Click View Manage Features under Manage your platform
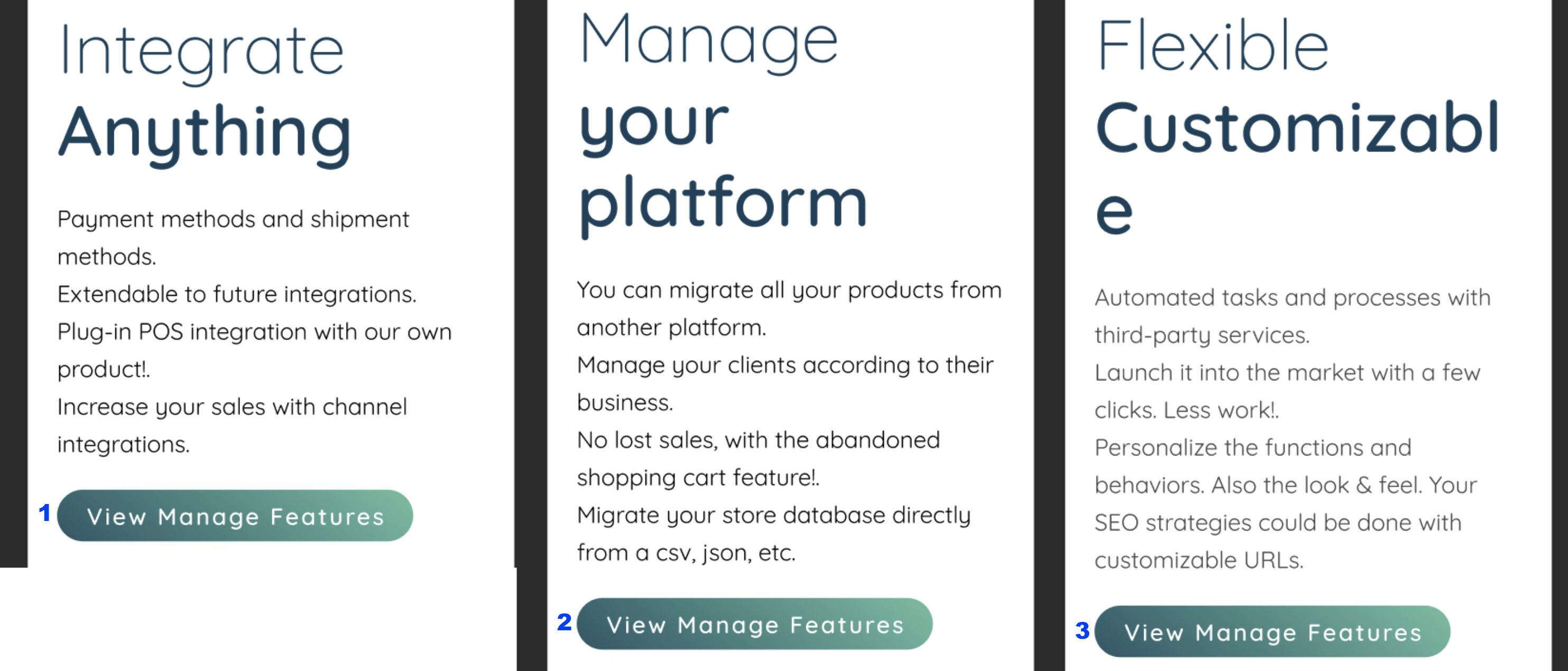 (755, 624)
